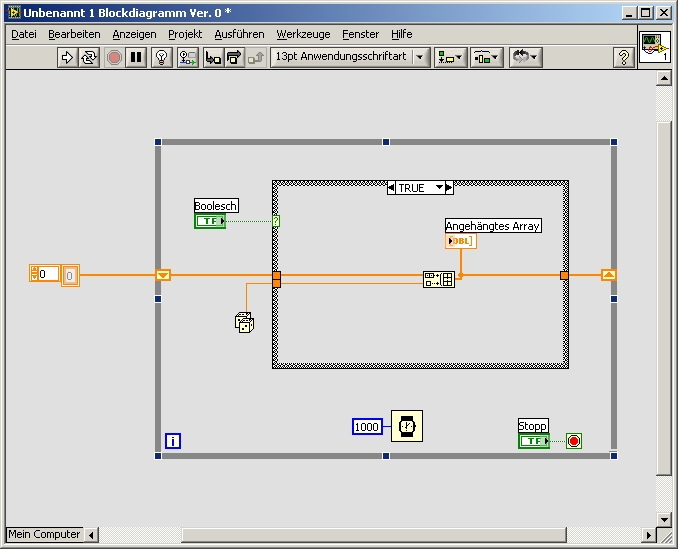Click the VI icon pane in corner
678x549 pixels.
click(x=655, y=47)
